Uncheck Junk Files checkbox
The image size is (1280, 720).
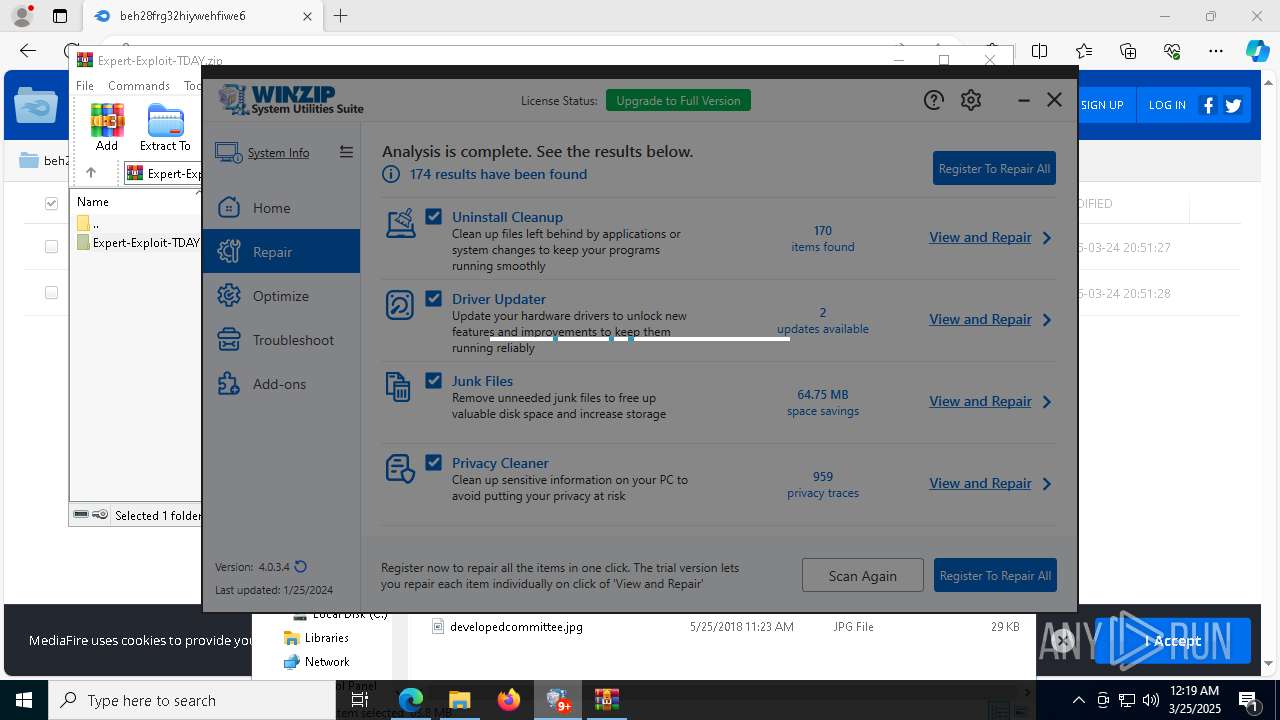pyautogui.click(x=433, y=380)
